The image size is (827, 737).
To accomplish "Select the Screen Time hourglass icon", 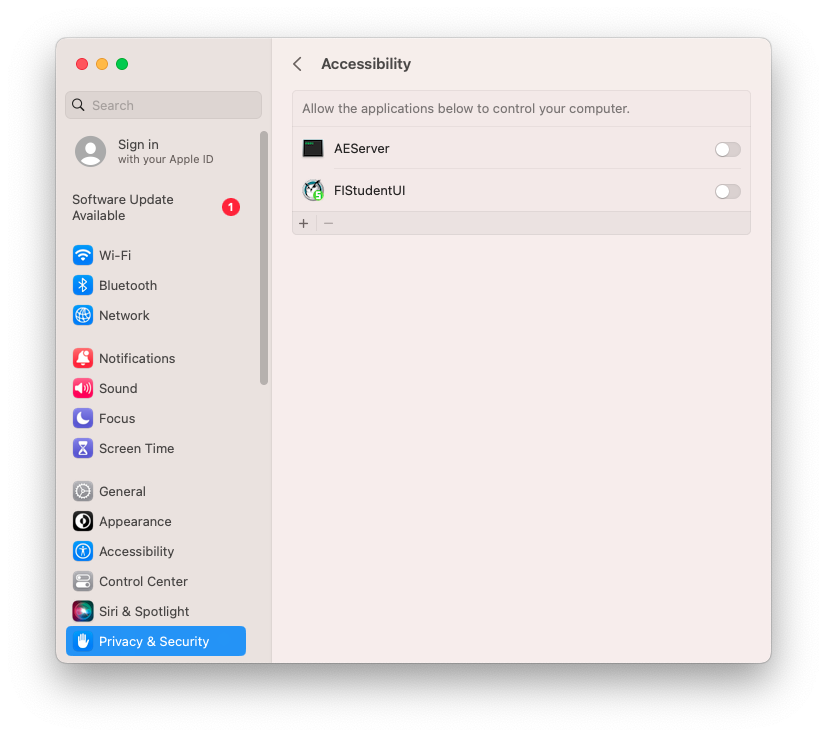I will click(83, 448).
